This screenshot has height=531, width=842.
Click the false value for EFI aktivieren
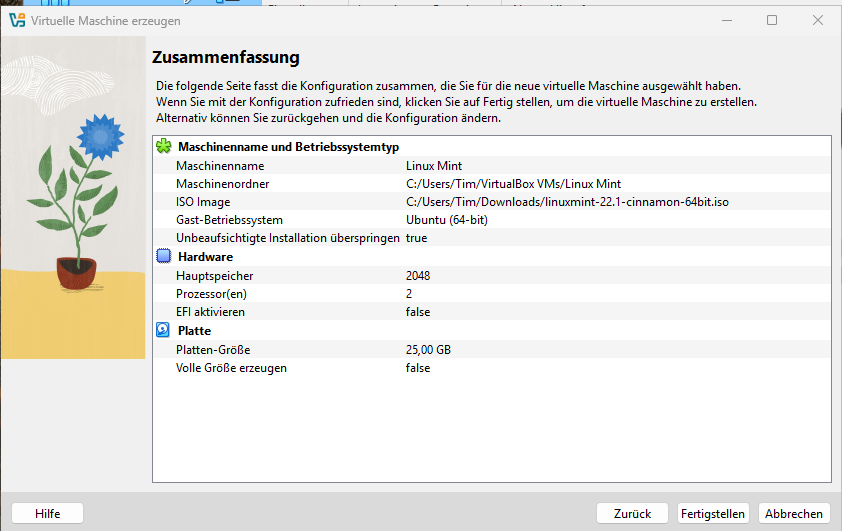[418, 312]
